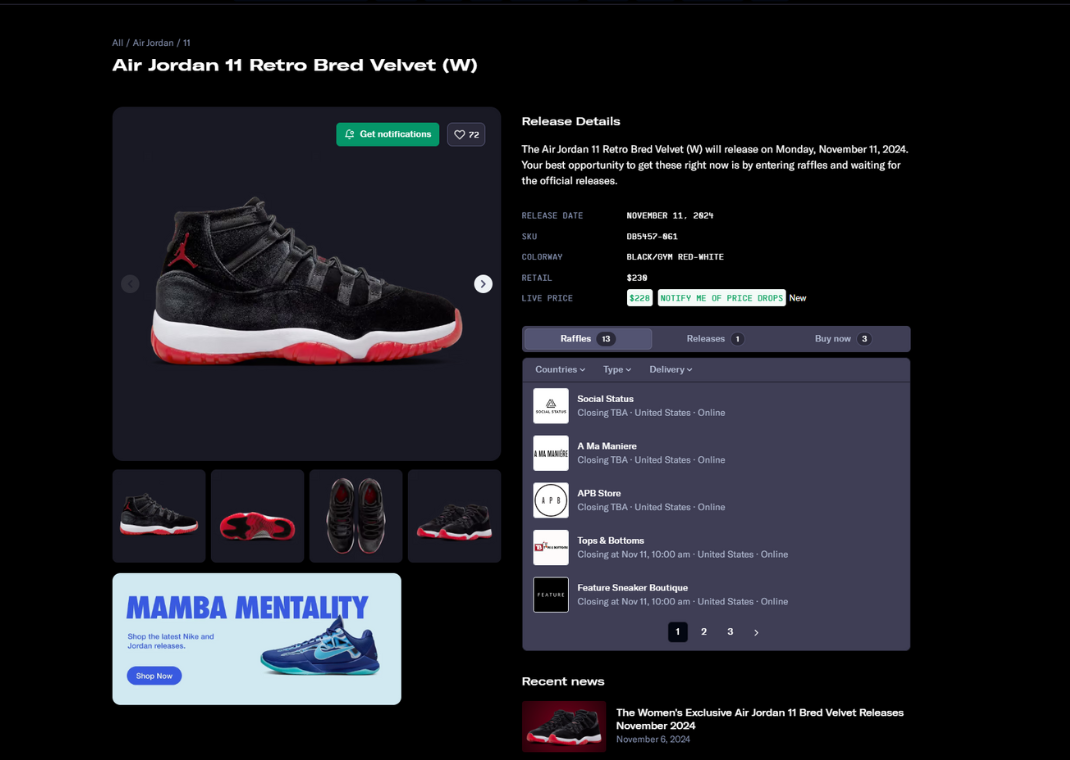The height and width of the screenshot is (760, 1070).
Task: Expand the Delivery filter dropdown
Action: pos(671,369)
